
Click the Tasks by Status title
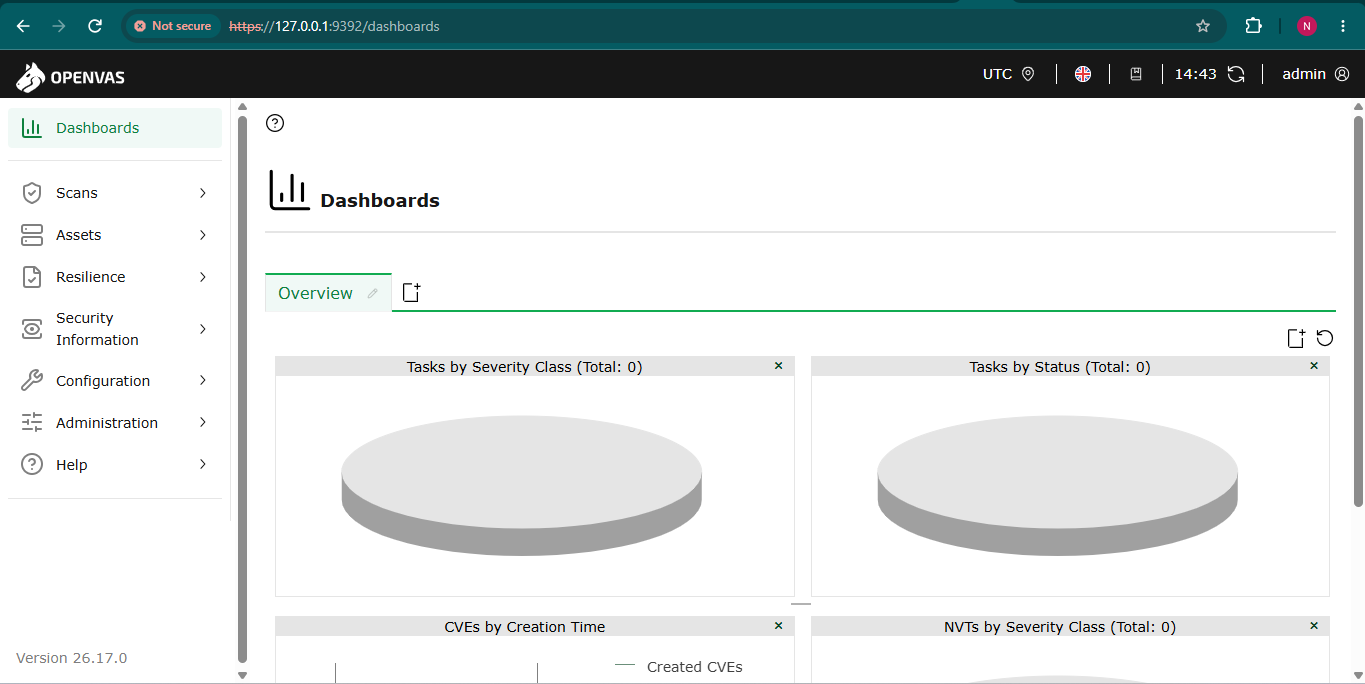coord(1060,367)
